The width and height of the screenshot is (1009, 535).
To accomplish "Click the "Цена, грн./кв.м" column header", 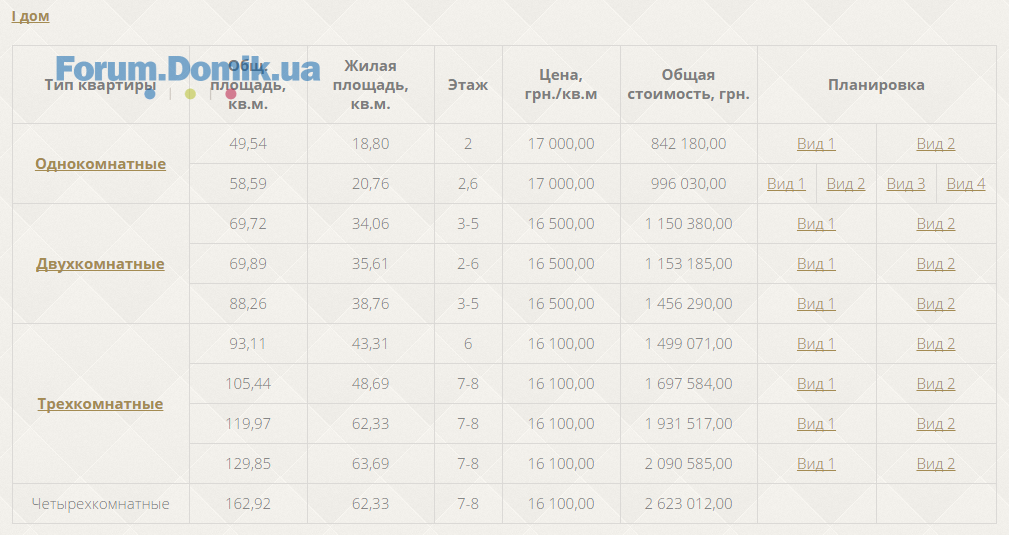I will pos(560,84).
